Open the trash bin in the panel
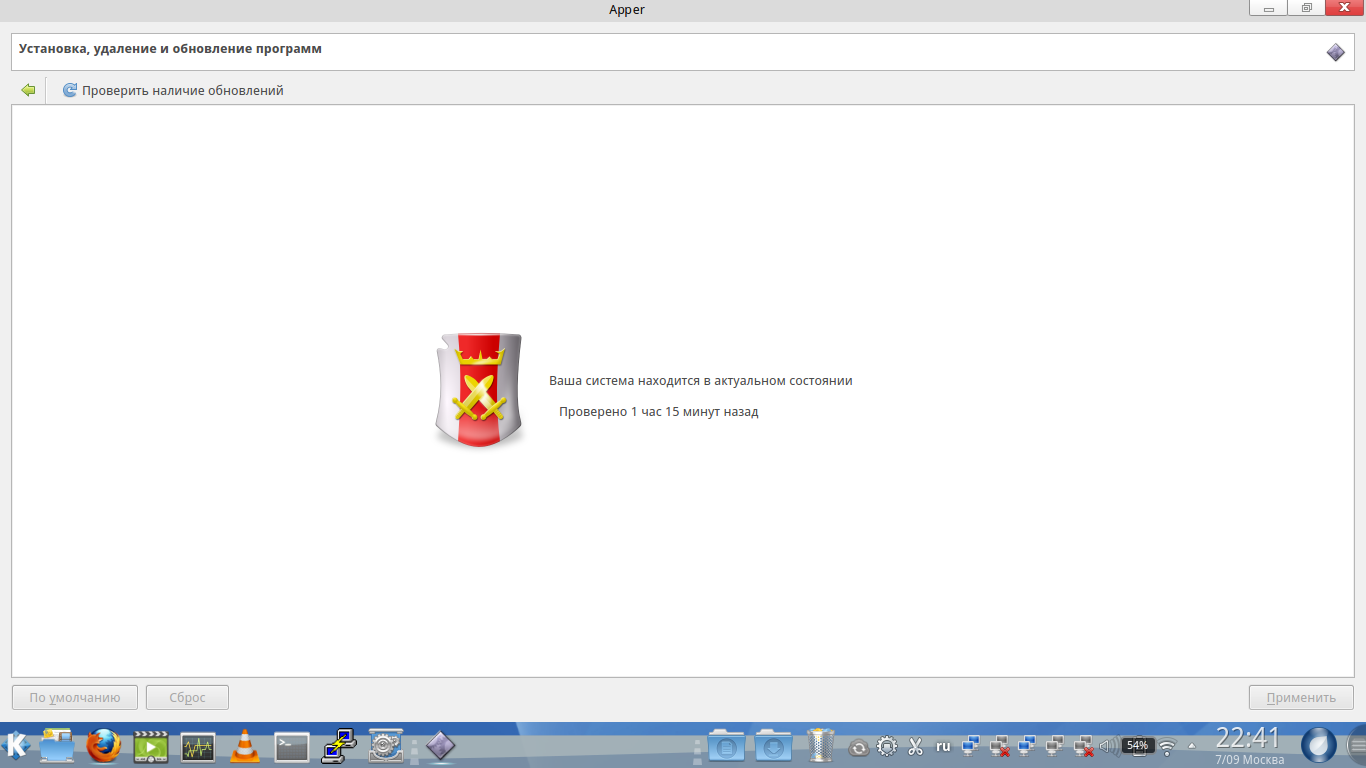 click(x=821, y=745)
